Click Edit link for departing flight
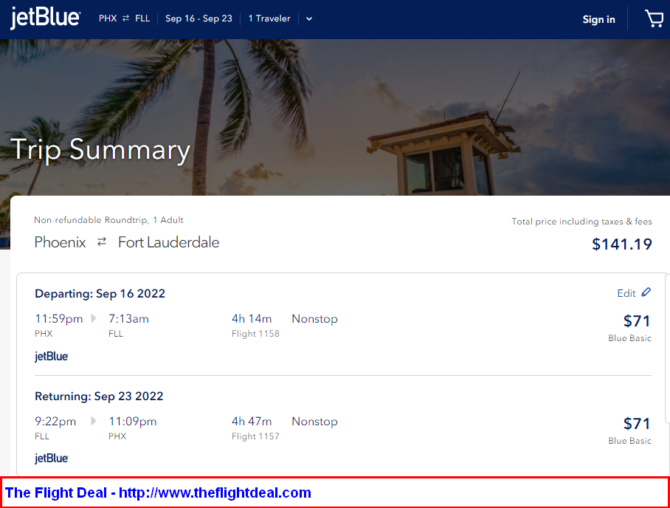Image resolution: width=670 pixels, height=508 pixels. [626, 293]
